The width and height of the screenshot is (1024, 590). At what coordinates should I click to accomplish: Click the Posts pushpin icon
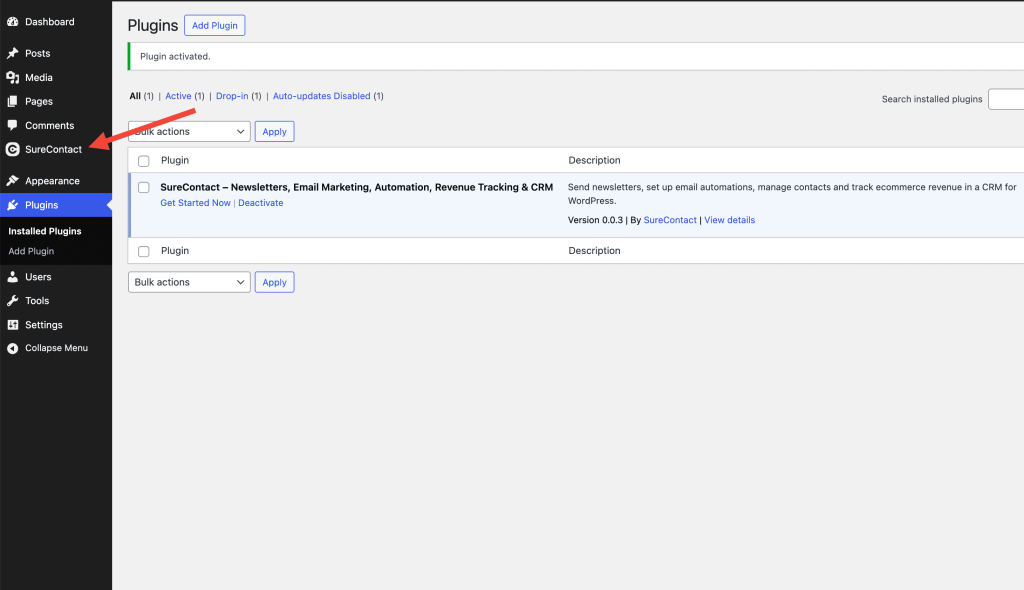(x=12, y=53)
